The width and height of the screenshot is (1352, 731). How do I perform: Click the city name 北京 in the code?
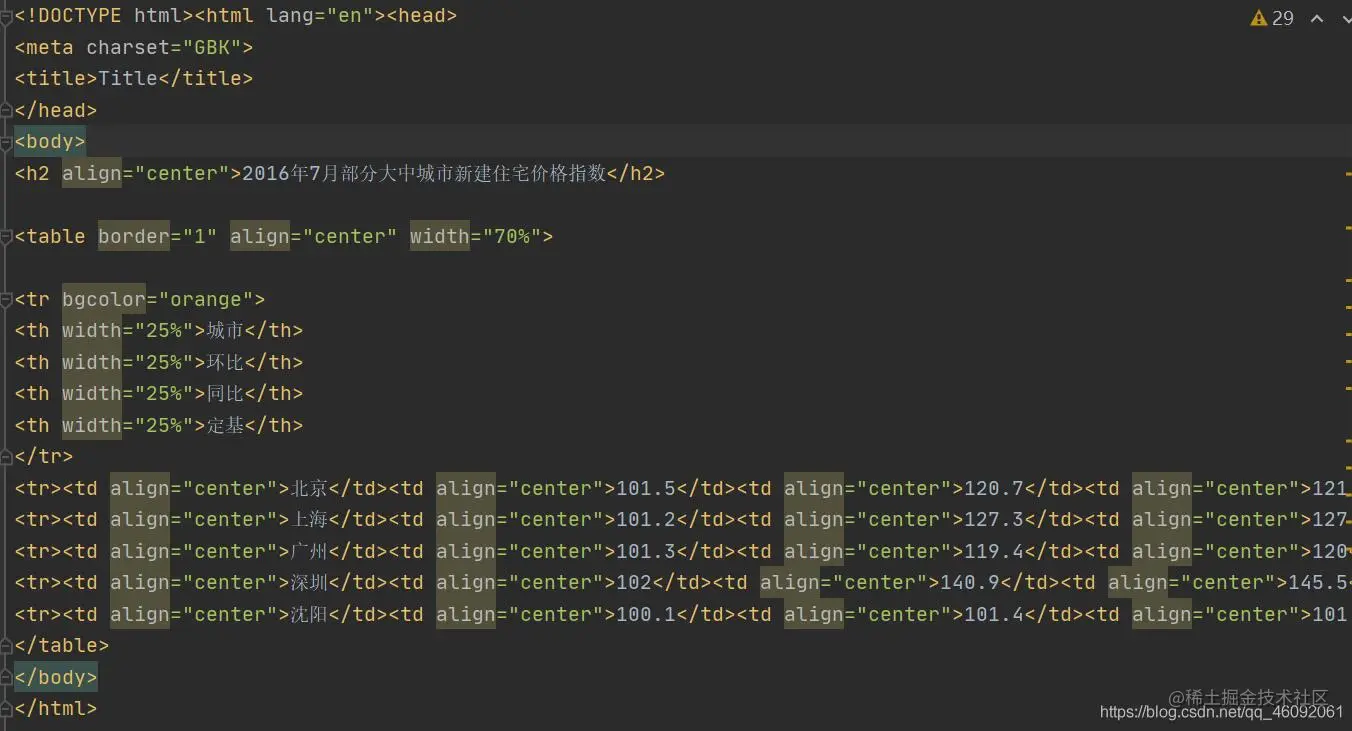coord(309,488)
